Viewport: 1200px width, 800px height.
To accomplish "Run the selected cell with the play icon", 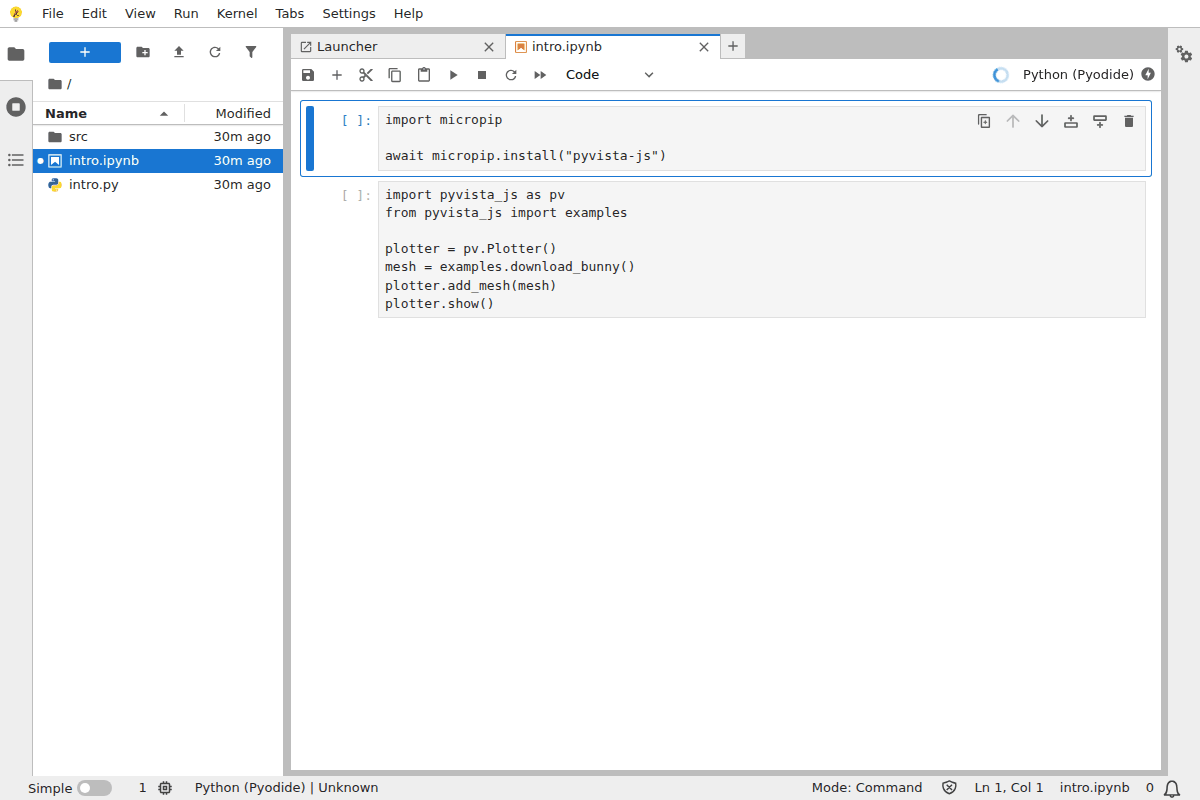I will (453, 75).
